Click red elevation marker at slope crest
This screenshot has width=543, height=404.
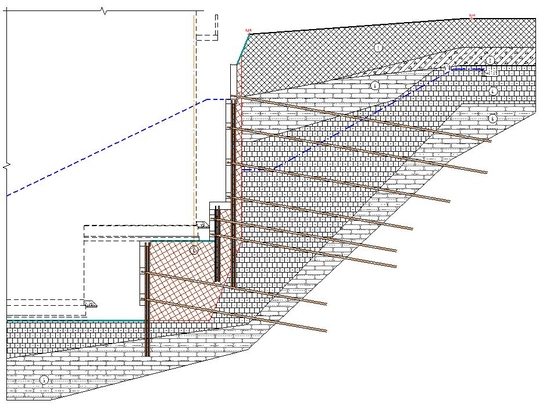pyautogui.click(x=248, y=31)
